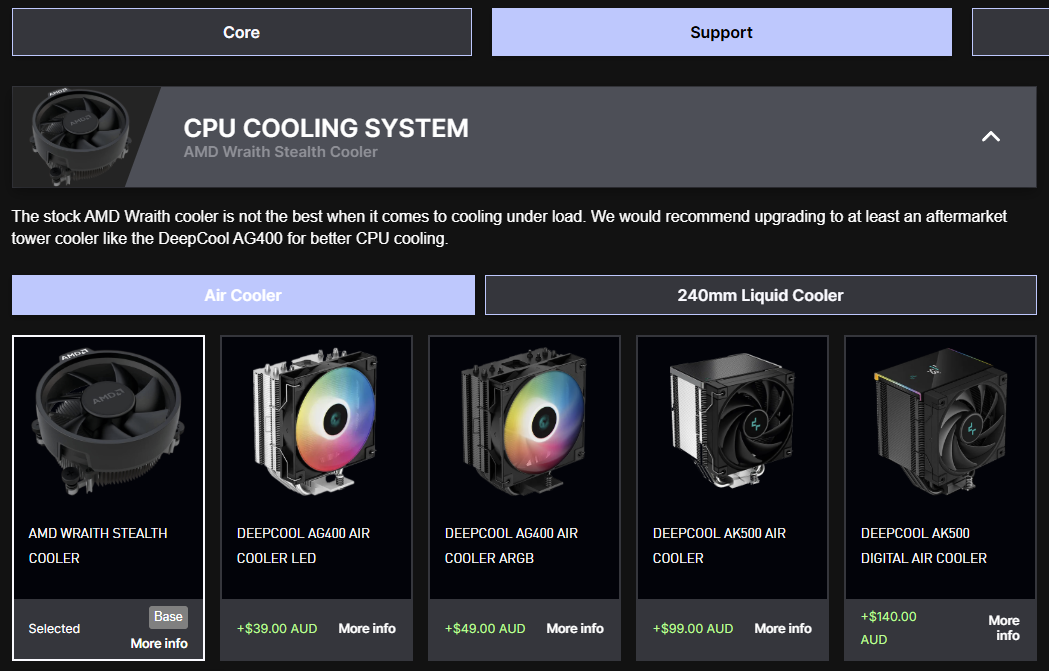The height and width of the screenshot is (671, 1049).
Task: Select the +$39.00 AUD AG400 LED option
Action: (277, 628)
